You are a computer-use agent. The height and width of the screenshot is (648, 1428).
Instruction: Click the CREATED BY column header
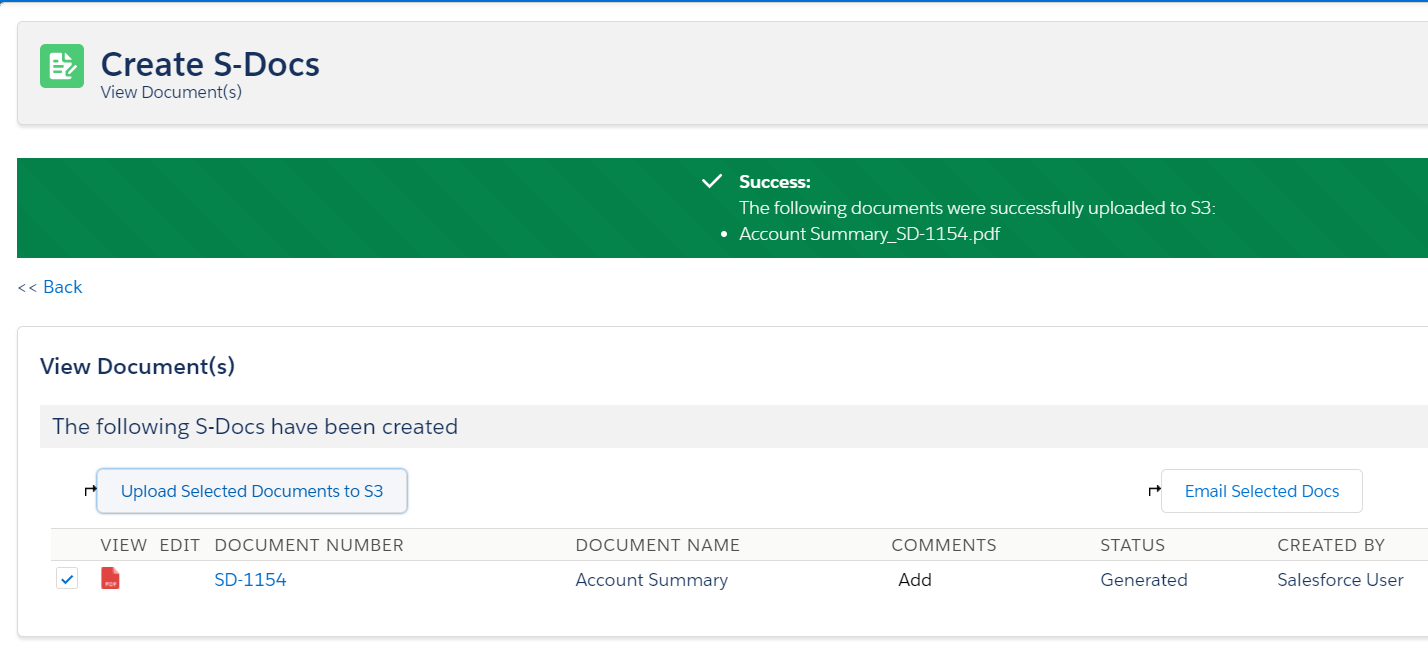point(1331,545)
